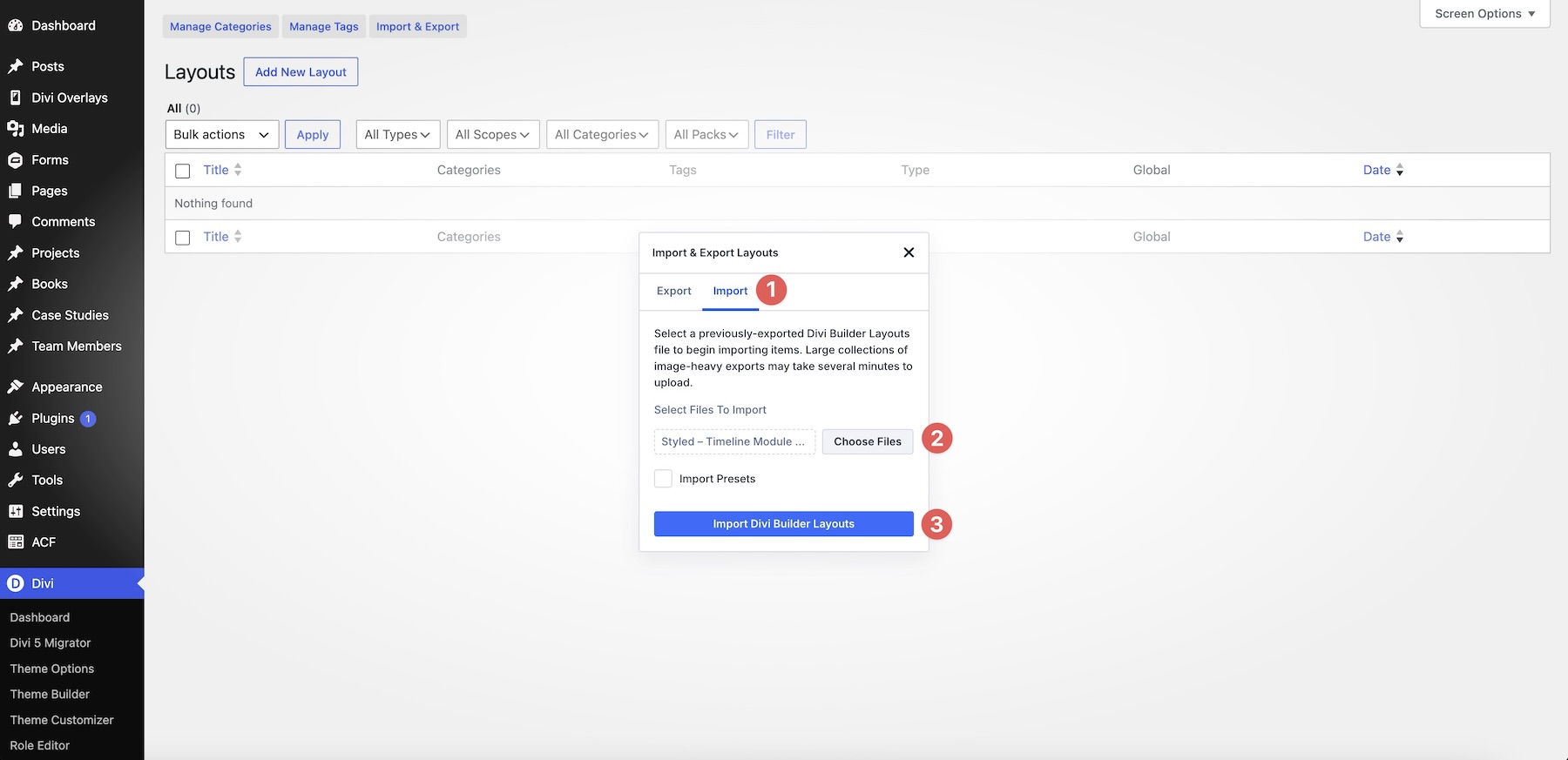
Task: Sort by top Title column arrows
Action: 238,170
